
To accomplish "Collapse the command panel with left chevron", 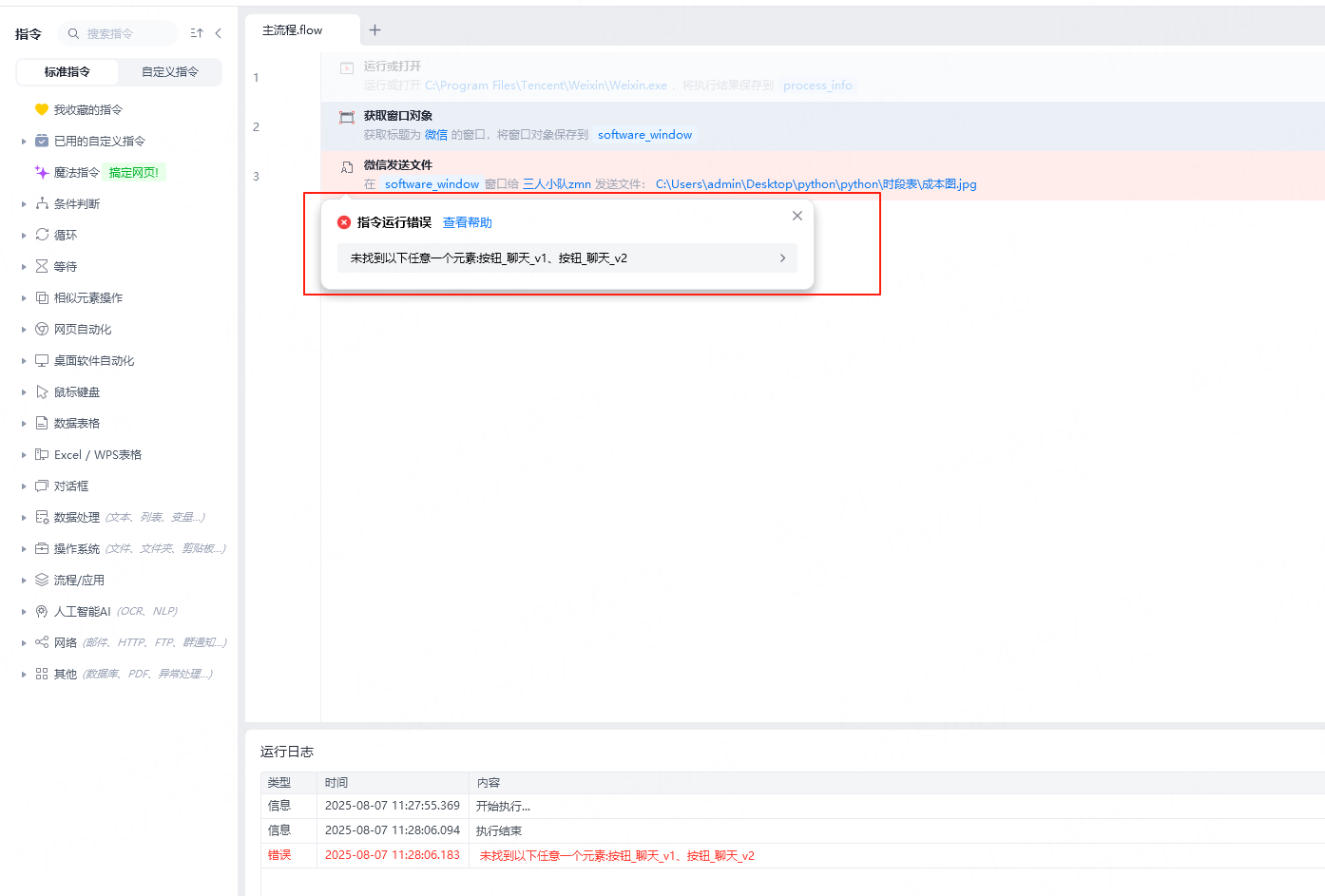I will (219, 33).
